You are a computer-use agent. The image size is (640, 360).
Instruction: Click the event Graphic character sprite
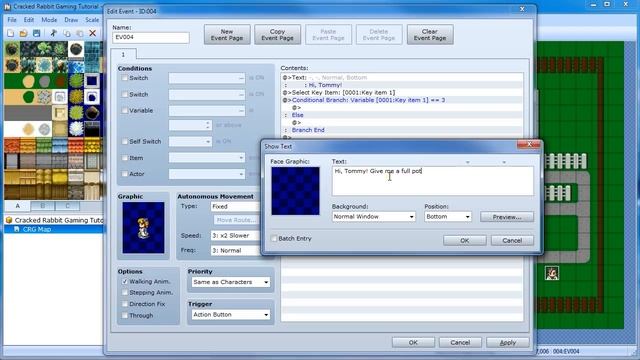coord(143,228)
